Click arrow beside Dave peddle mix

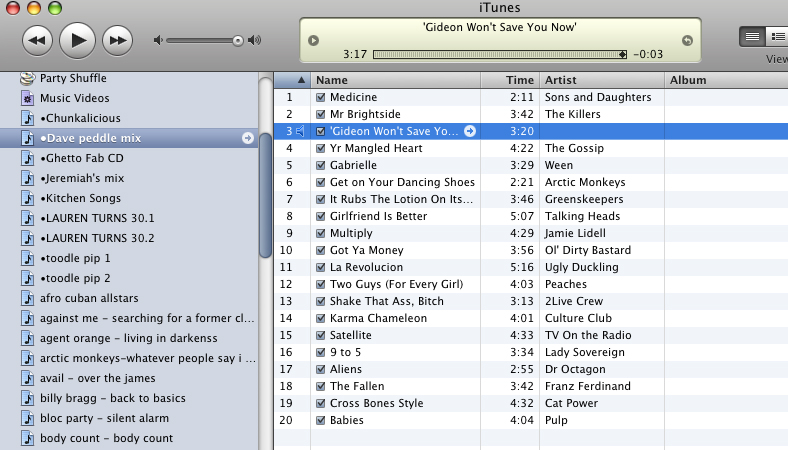coord(248,138)
